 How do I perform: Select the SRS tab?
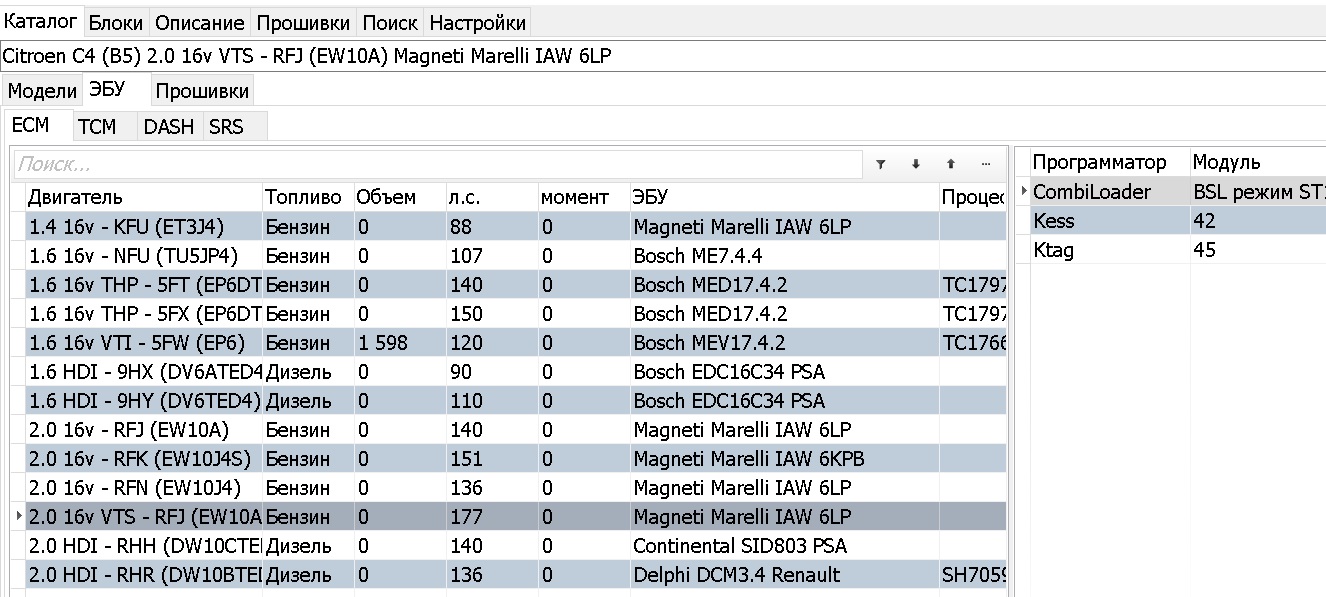coord(226,126)
